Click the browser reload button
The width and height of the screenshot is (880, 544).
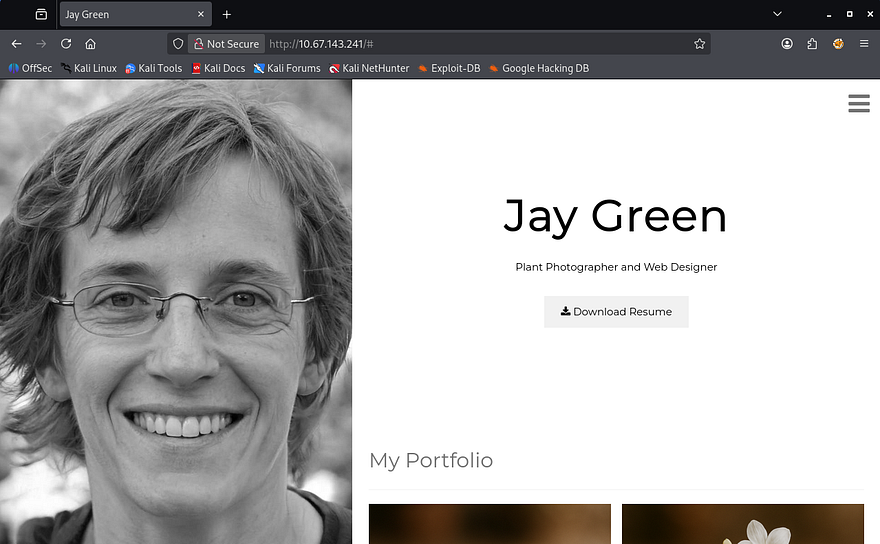(66, 44)
